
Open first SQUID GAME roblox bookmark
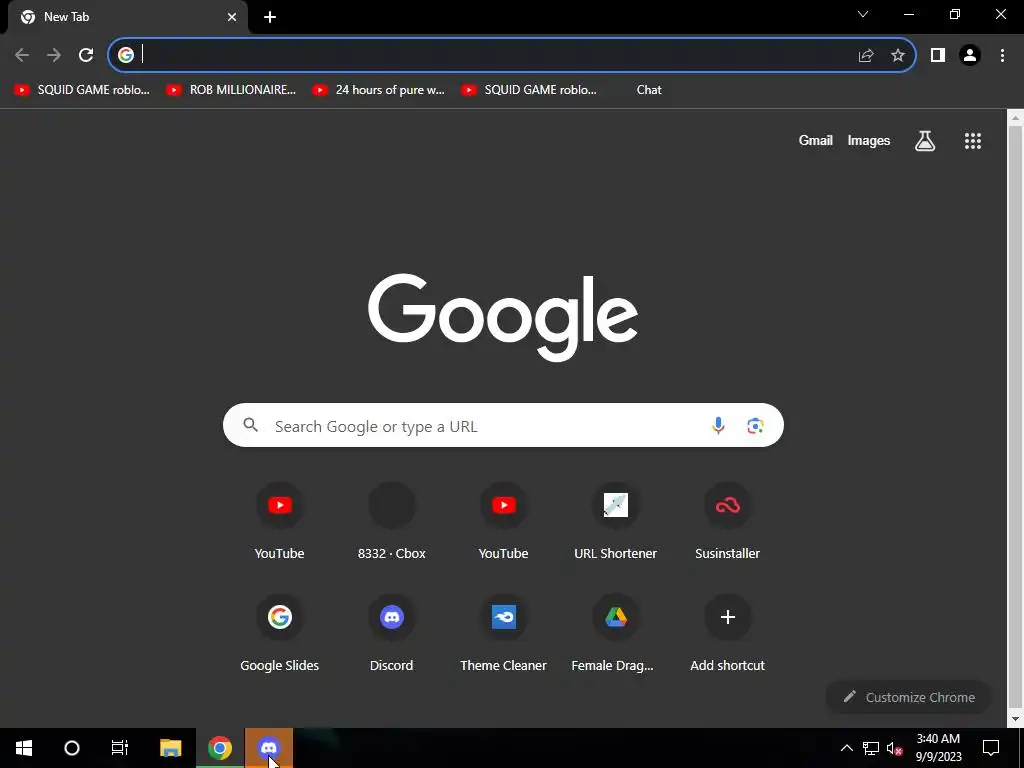(x=82, y=90)
